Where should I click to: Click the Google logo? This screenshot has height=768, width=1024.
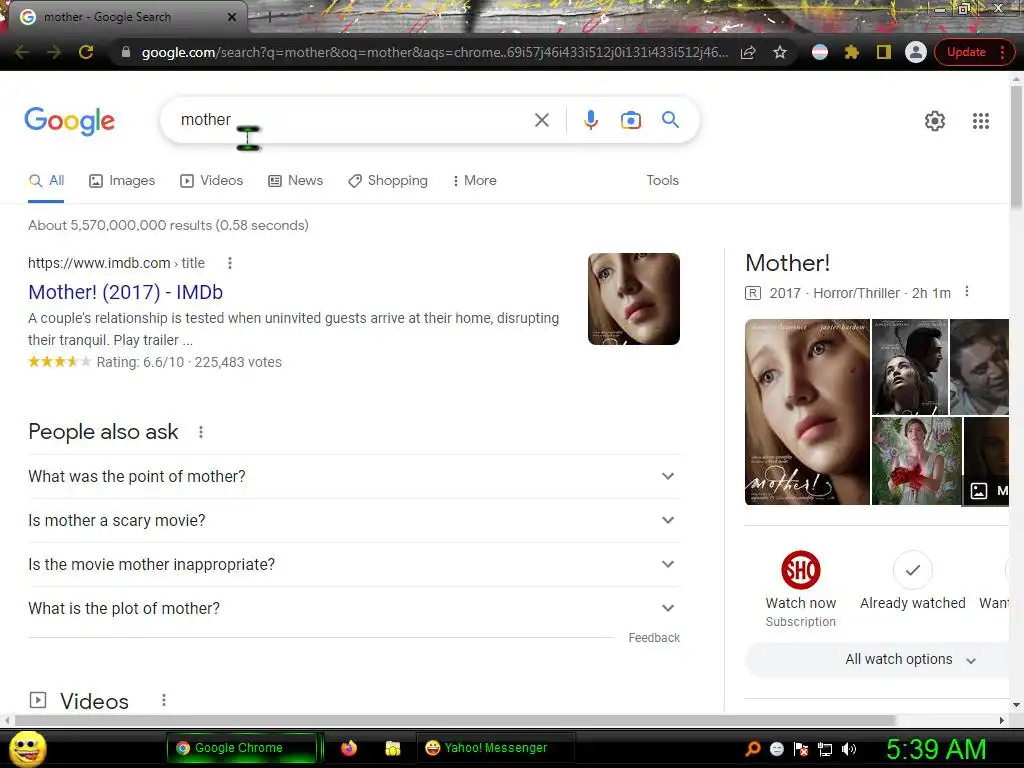coord(70,121)
